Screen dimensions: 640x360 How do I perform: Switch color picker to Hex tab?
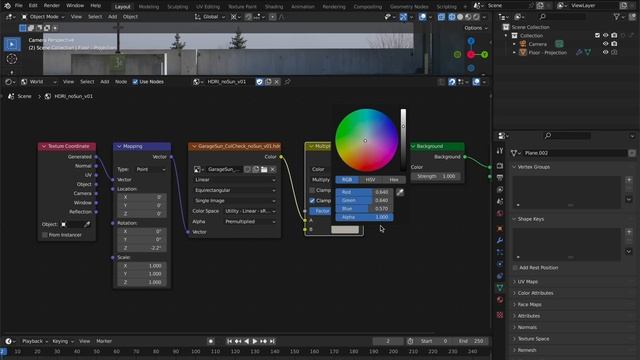point(394,180)
